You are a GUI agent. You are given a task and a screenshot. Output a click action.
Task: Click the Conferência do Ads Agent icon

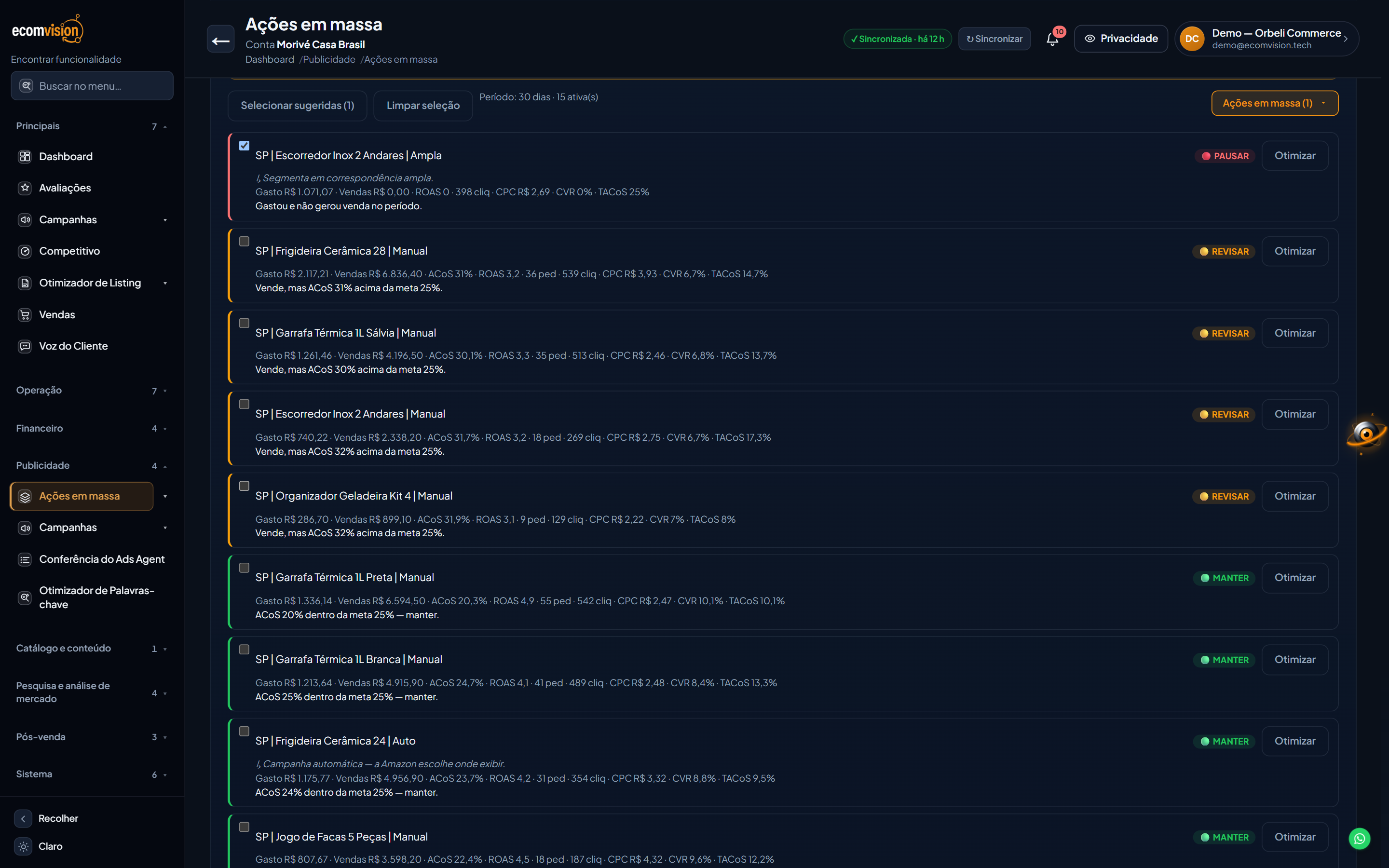tap(25, 559)
